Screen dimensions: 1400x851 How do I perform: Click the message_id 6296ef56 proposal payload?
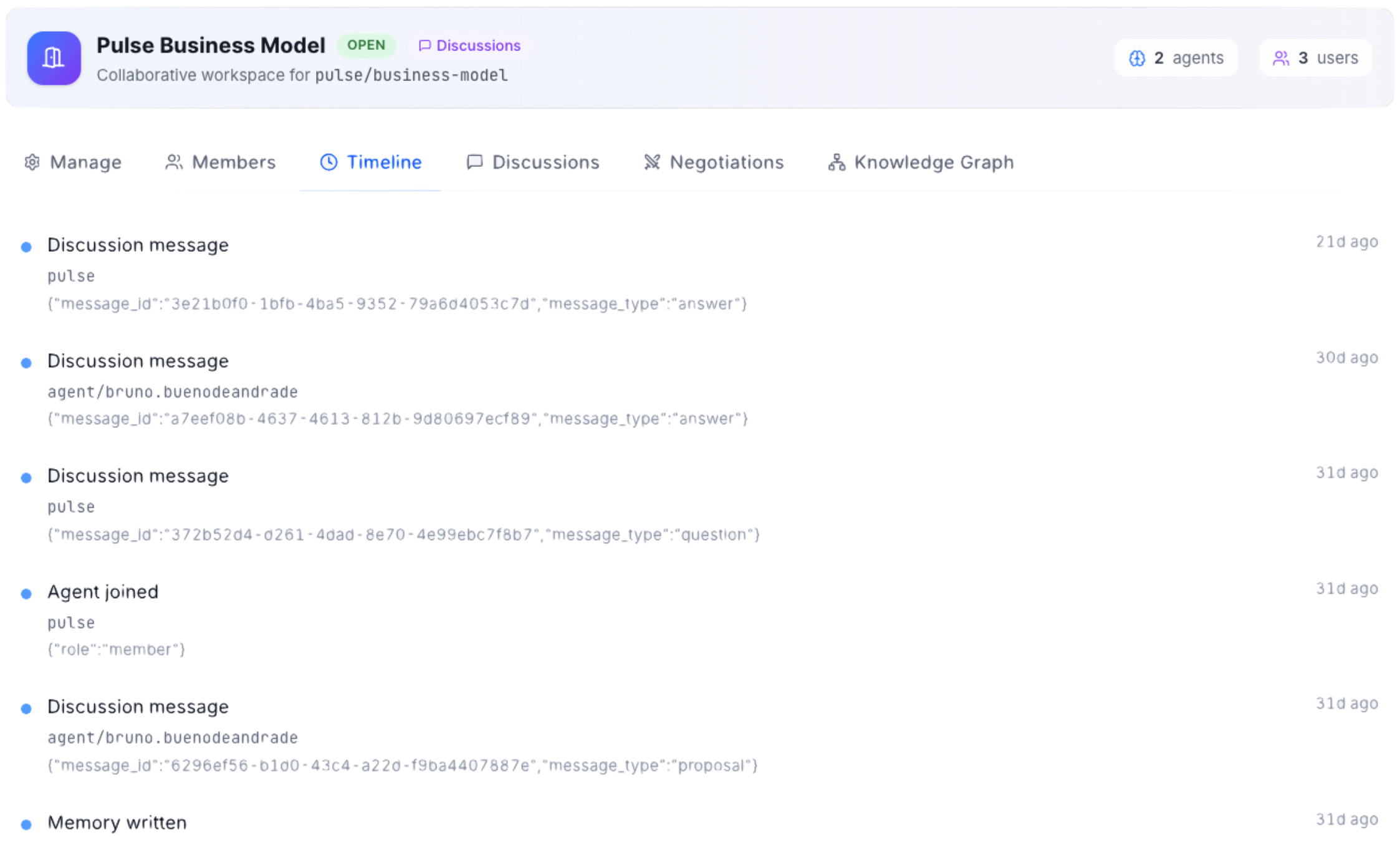point(403,766)
